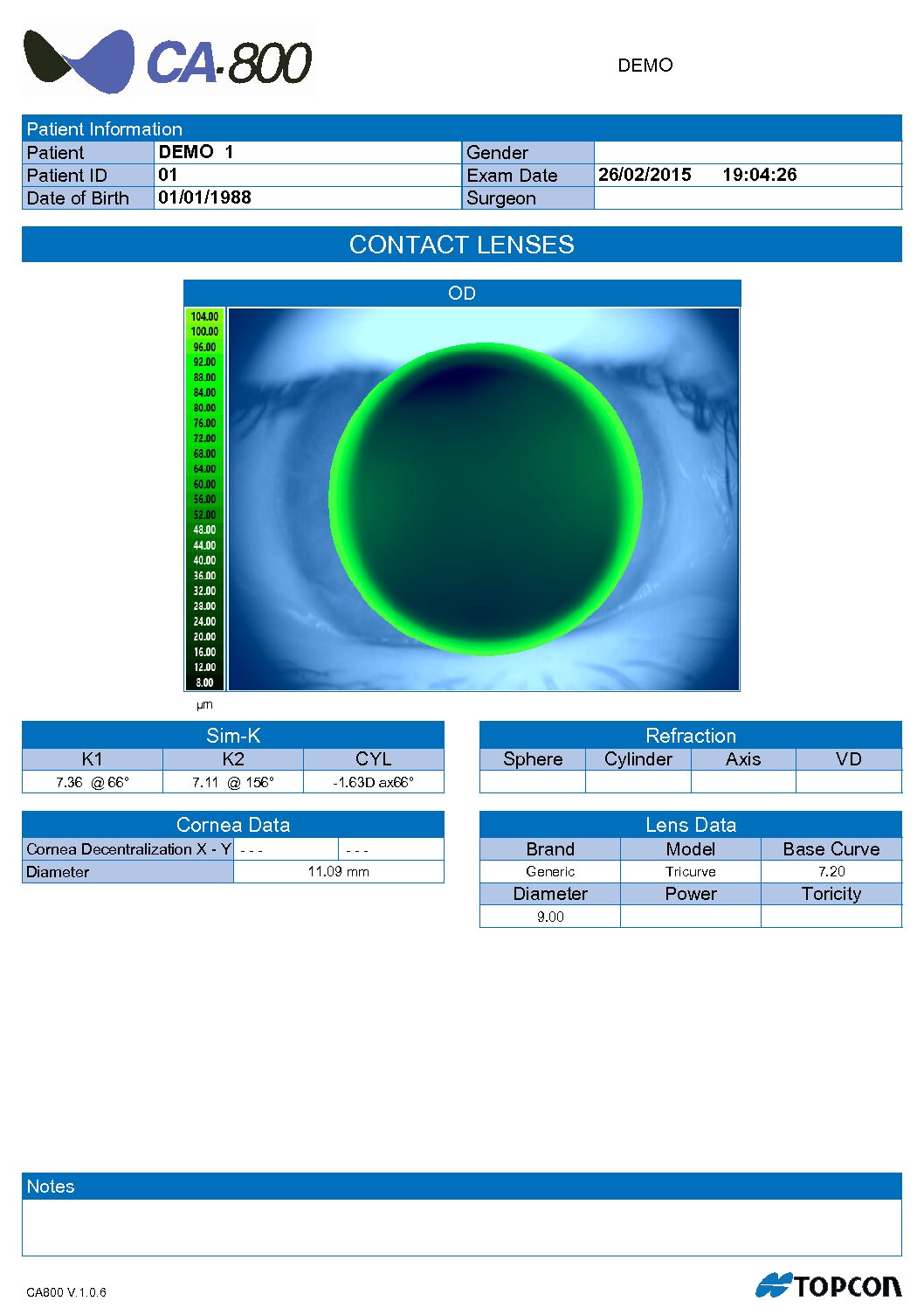Image resolution: width=924 pixels, height=1308 pixels.
Task: Select the exam time 19:04:26
Action: coord(759,175)
